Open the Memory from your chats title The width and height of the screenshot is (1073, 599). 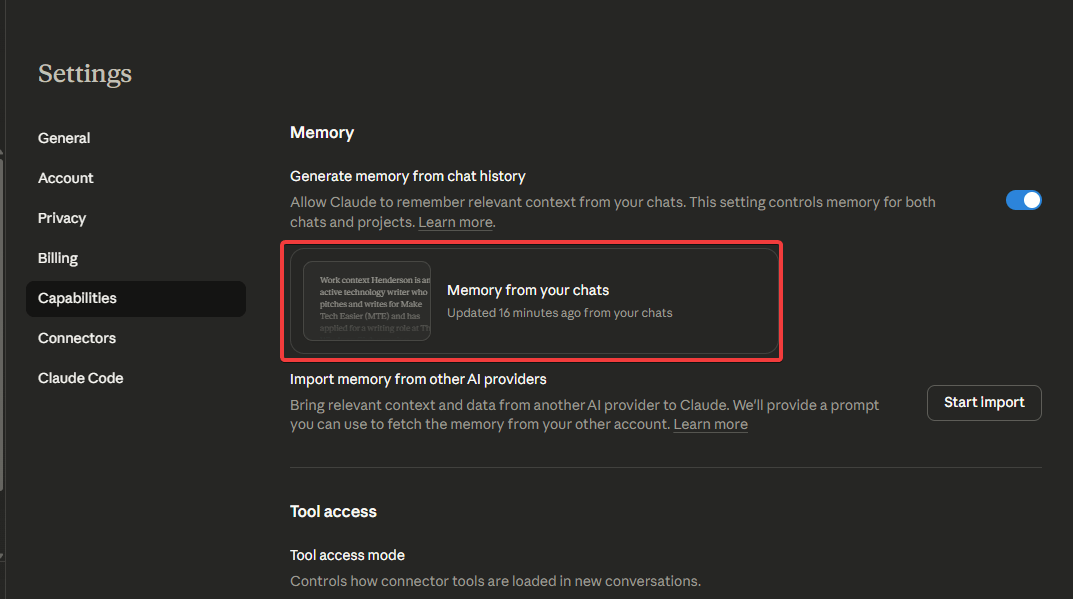[528, 290]
